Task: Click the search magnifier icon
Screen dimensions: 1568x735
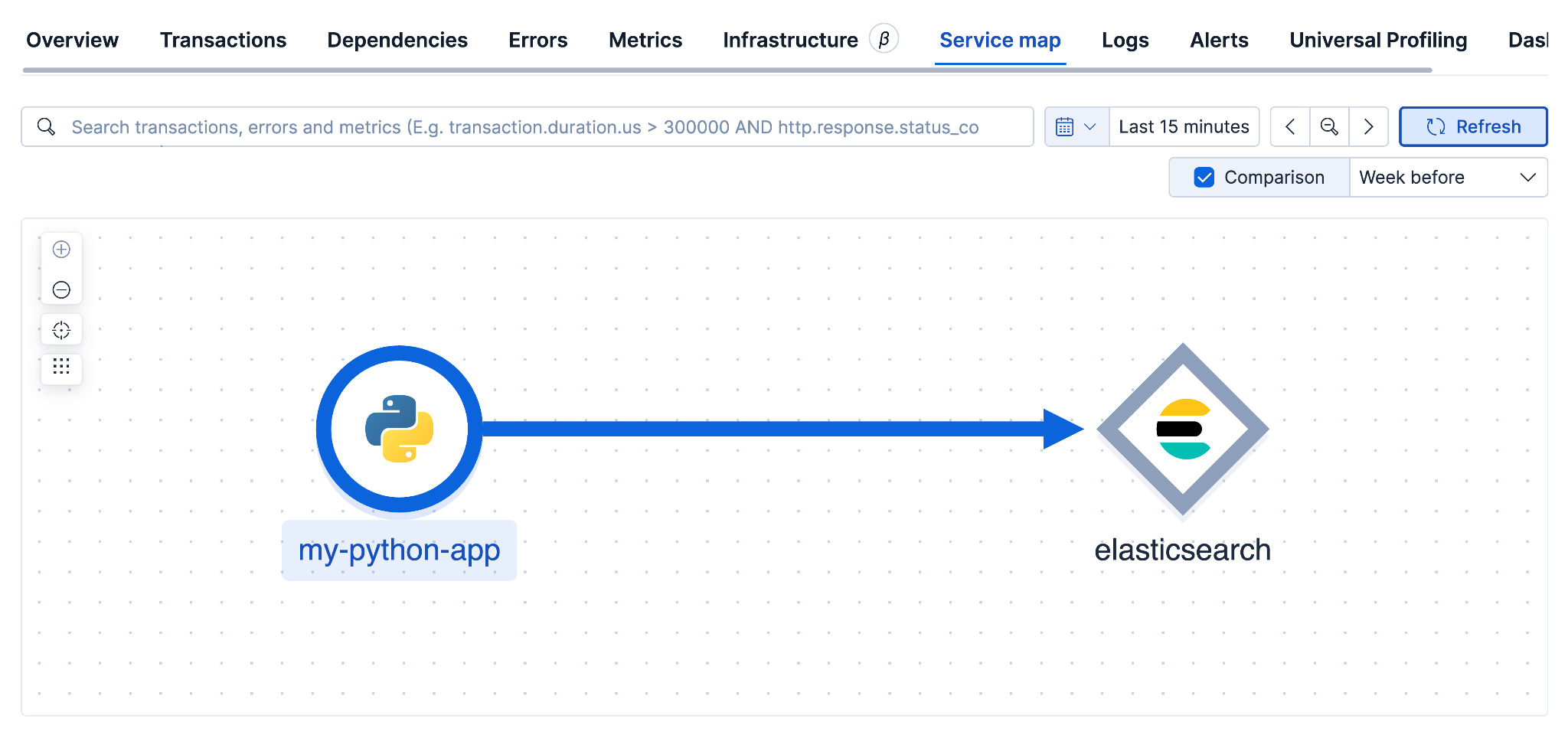Action: 47,127
